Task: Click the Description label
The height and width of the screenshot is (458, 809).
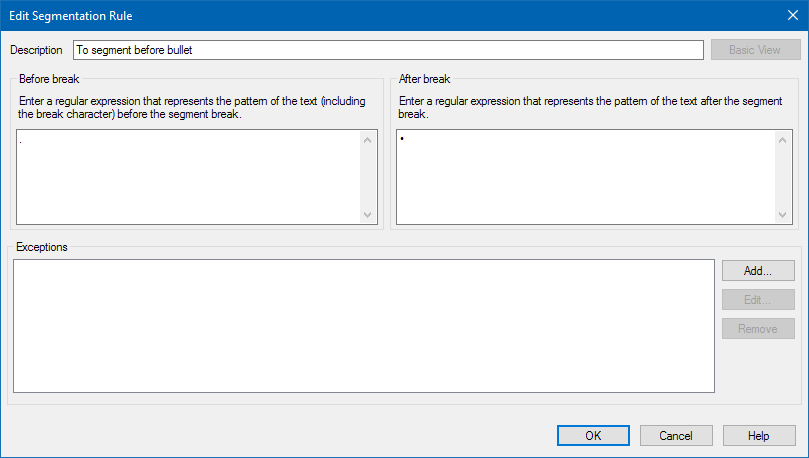Action: click(x=36, y=50)
